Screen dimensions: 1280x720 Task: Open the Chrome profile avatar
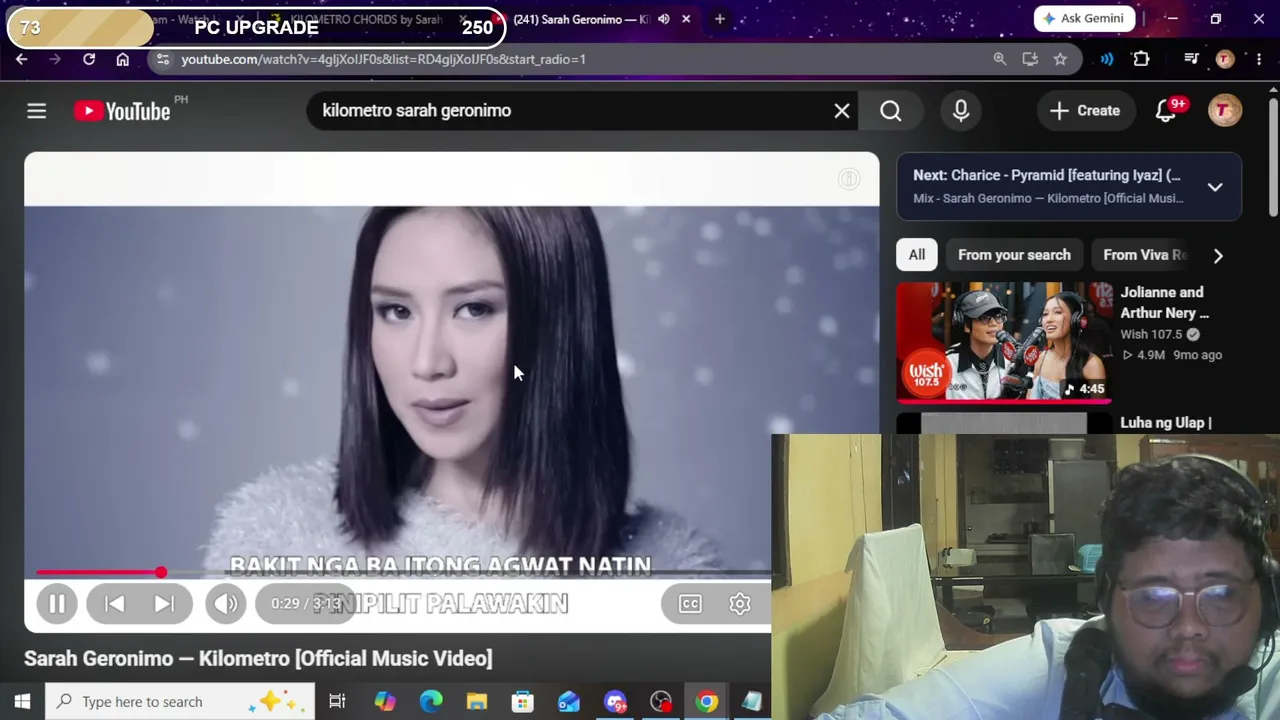(1224, 59)
